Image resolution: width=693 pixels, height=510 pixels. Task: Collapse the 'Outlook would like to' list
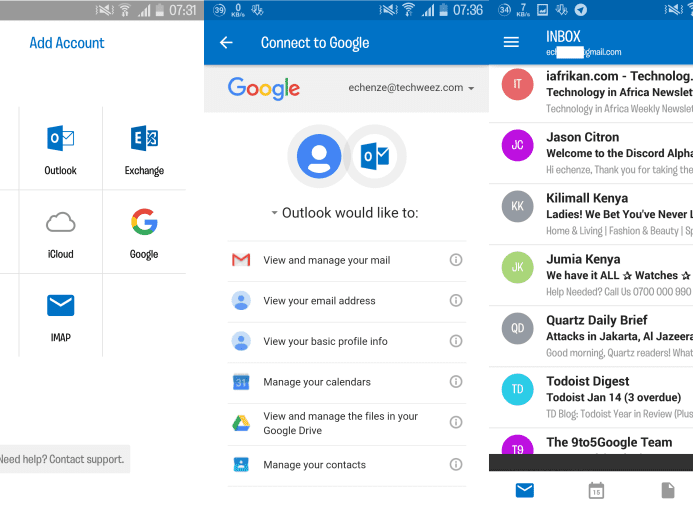pyautogui.click(x=274, y=213)
